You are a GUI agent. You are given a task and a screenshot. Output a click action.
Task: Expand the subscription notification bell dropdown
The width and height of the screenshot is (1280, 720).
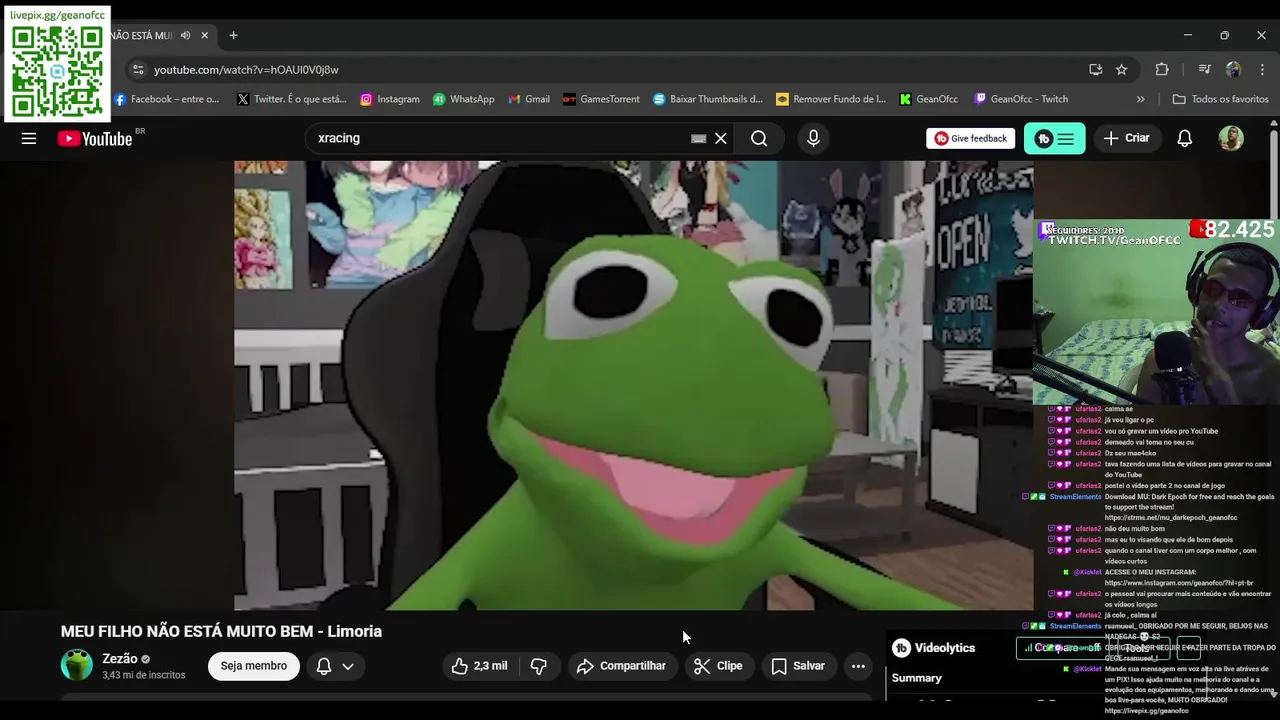(335, 666)
